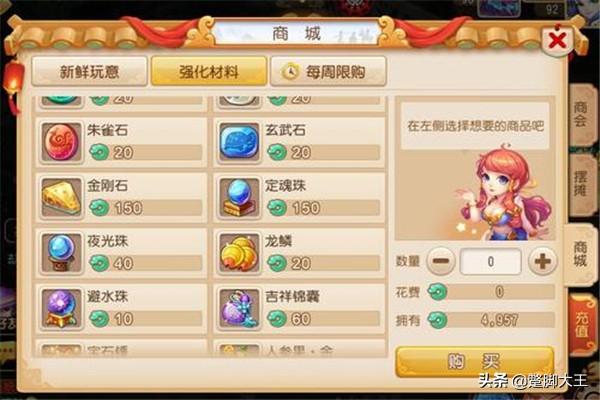Open the 摆摊 stall side tab
This screenshot has height=400, width=600.
[x=581, y=184]
